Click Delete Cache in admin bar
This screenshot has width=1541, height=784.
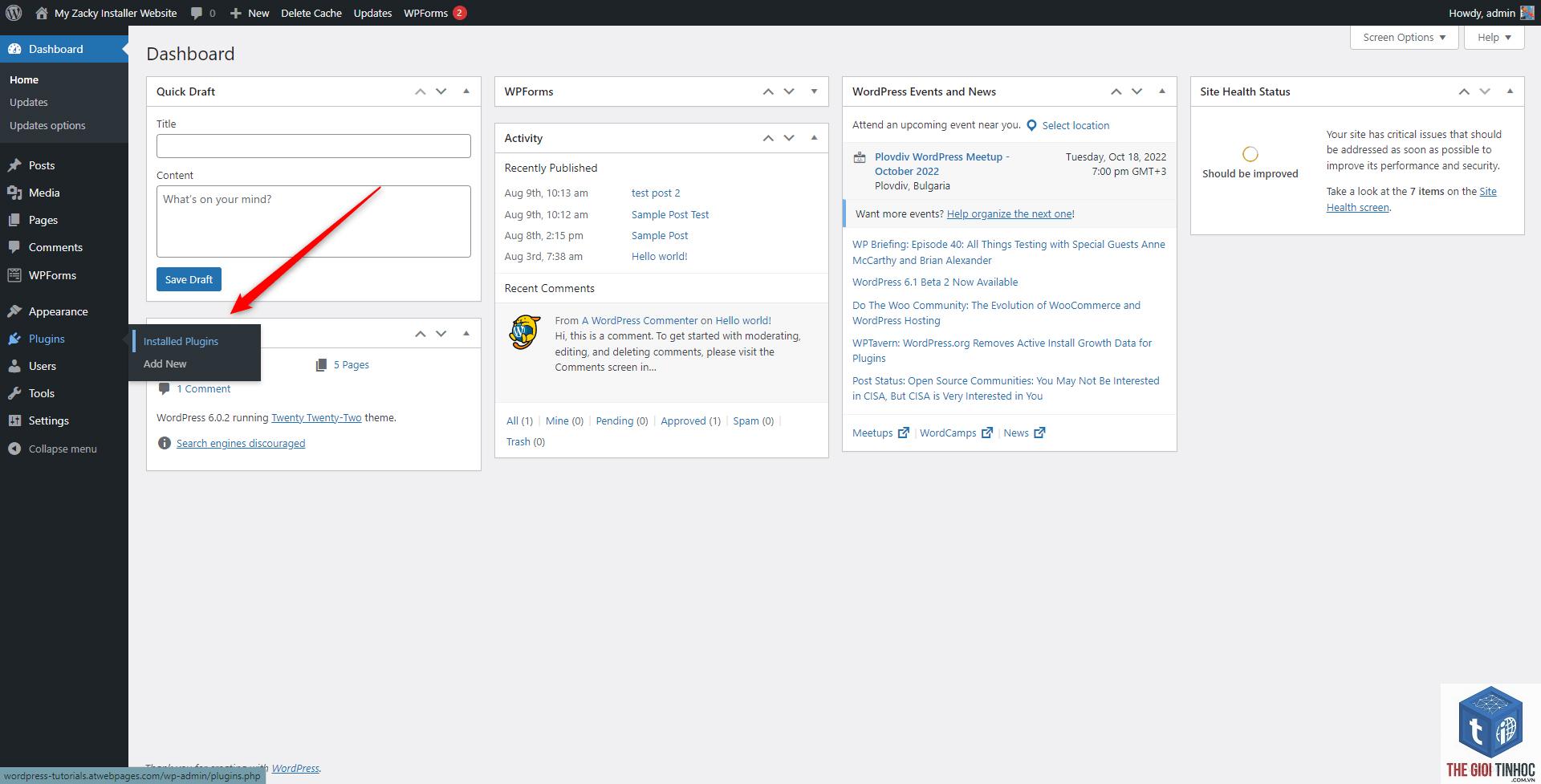311,13
